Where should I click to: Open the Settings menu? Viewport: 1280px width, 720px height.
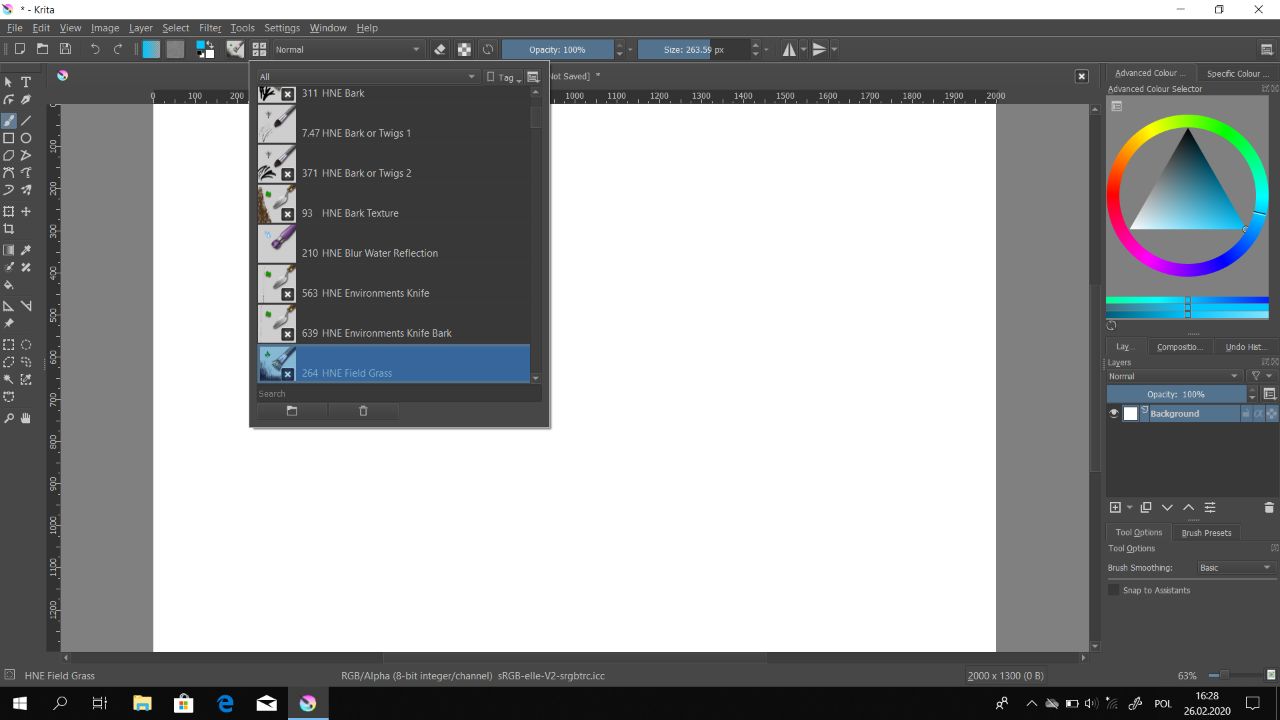[x=282, y=28]
